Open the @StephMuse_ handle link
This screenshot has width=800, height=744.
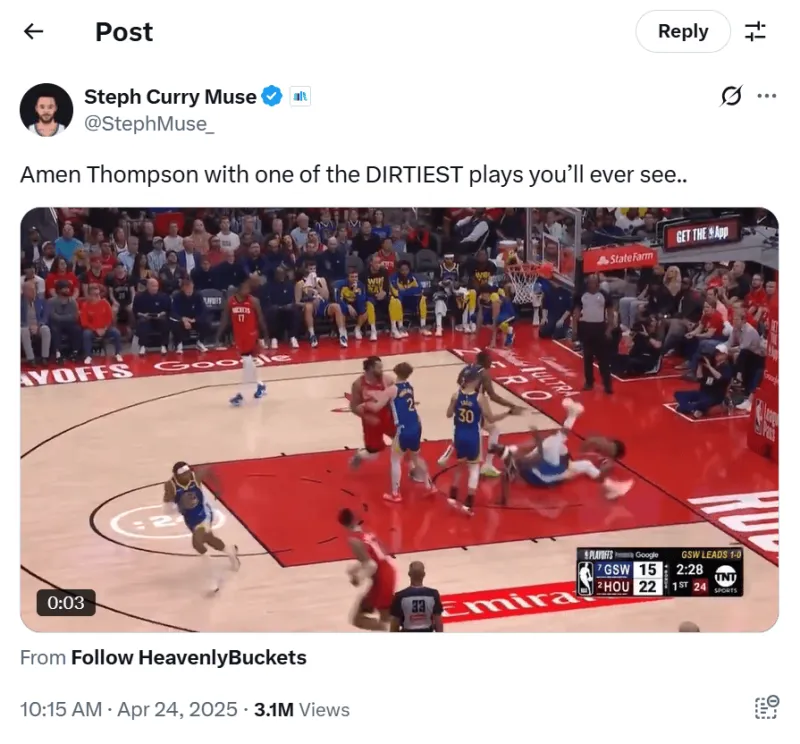(149, 123)
